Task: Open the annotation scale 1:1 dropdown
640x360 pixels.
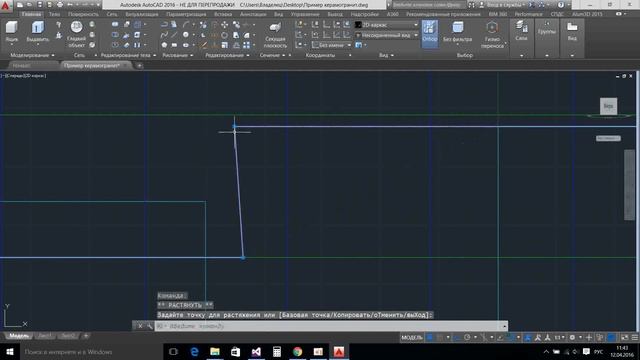Action: tap(559, 338)
